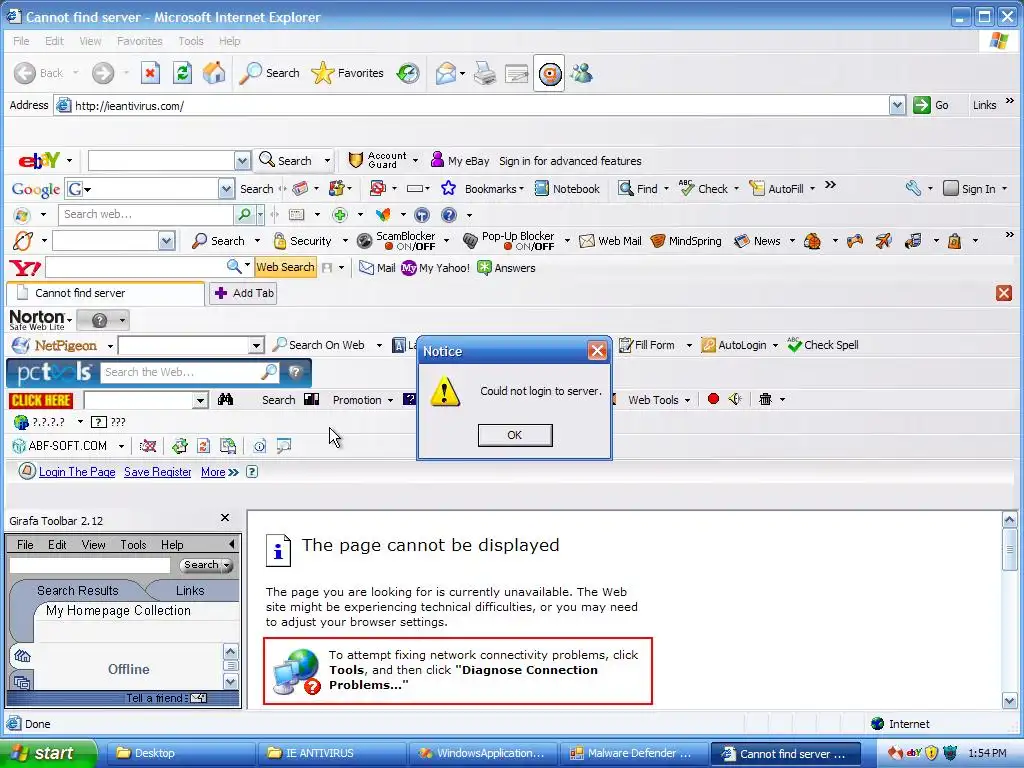Image resolution: width=1024 pixels, height=768 pixels.
Task: Click the Mail envelope icon in IE toolbar
Action: 445,73
